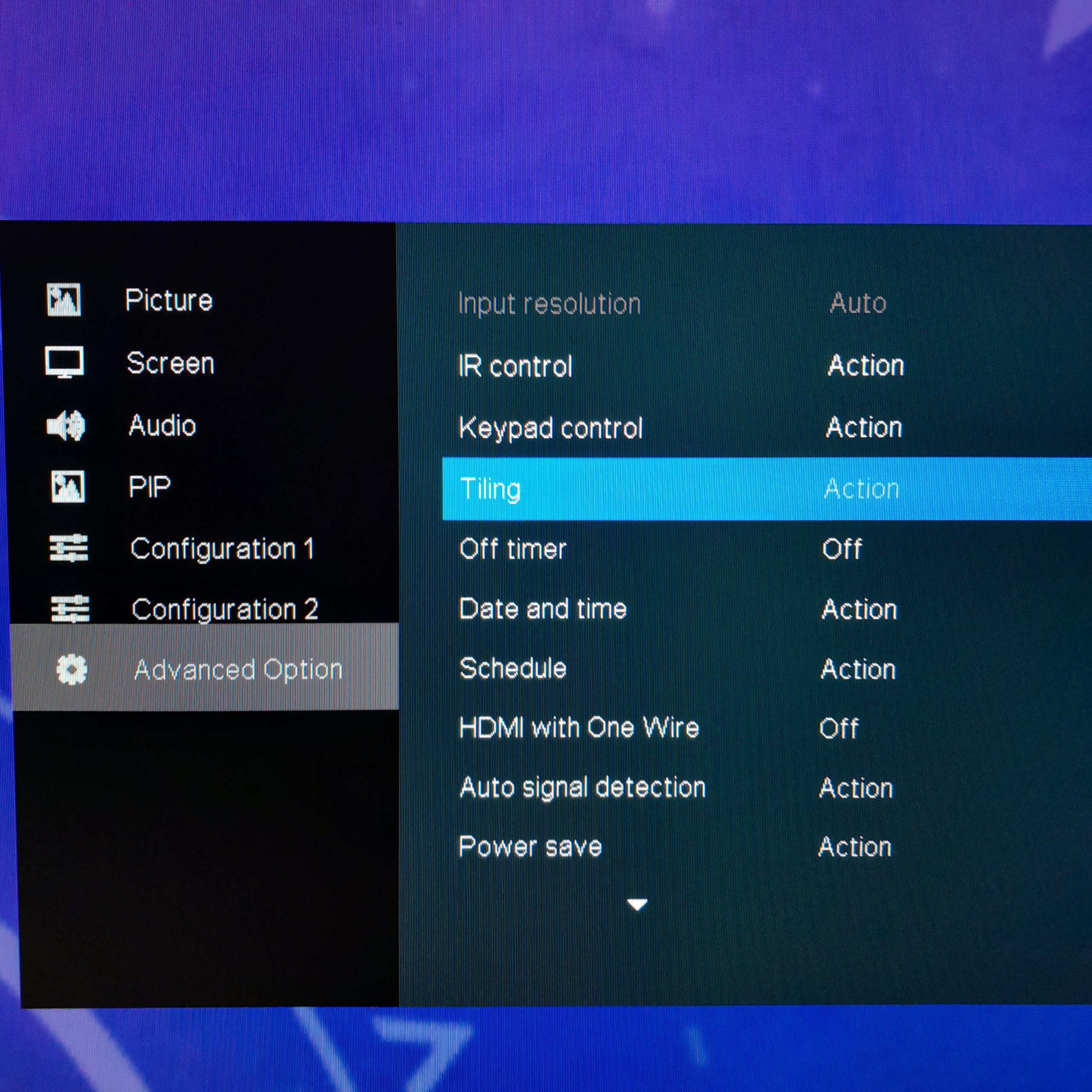Image resolution: width=1092 pixels, height=1092 pixels.
Task: Click the PIP picture icon
Action: (x=67, y=486)
